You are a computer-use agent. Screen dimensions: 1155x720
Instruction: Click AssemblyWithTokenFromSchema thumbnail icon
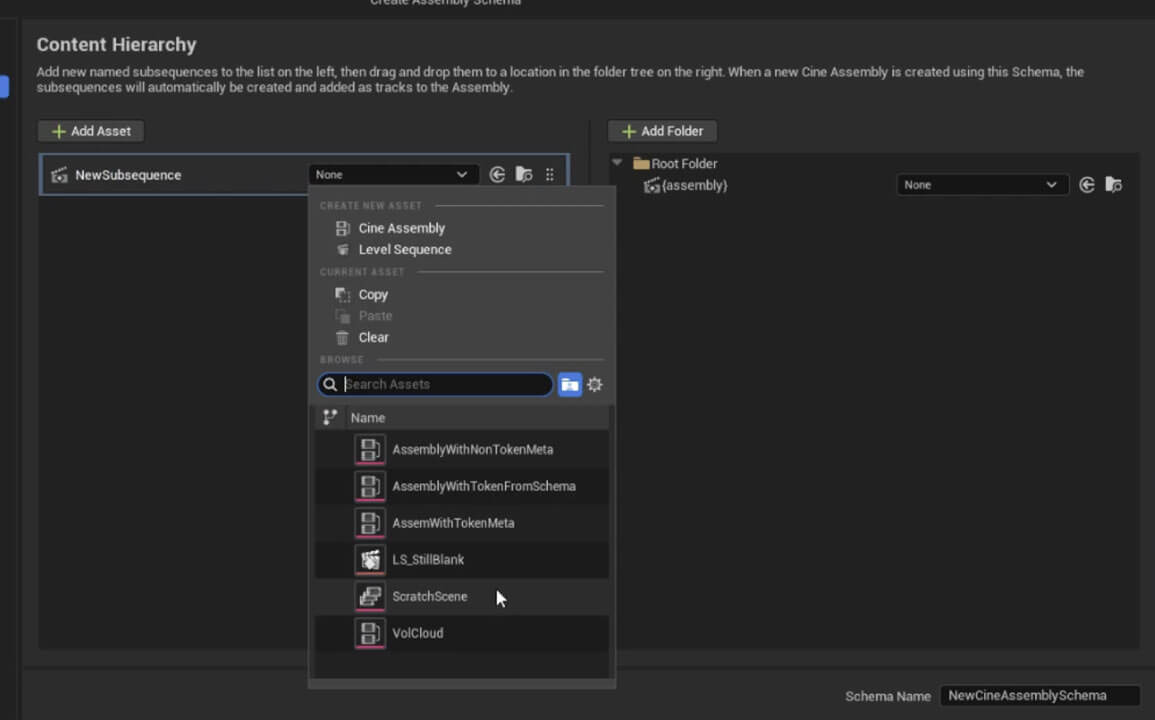370,486
